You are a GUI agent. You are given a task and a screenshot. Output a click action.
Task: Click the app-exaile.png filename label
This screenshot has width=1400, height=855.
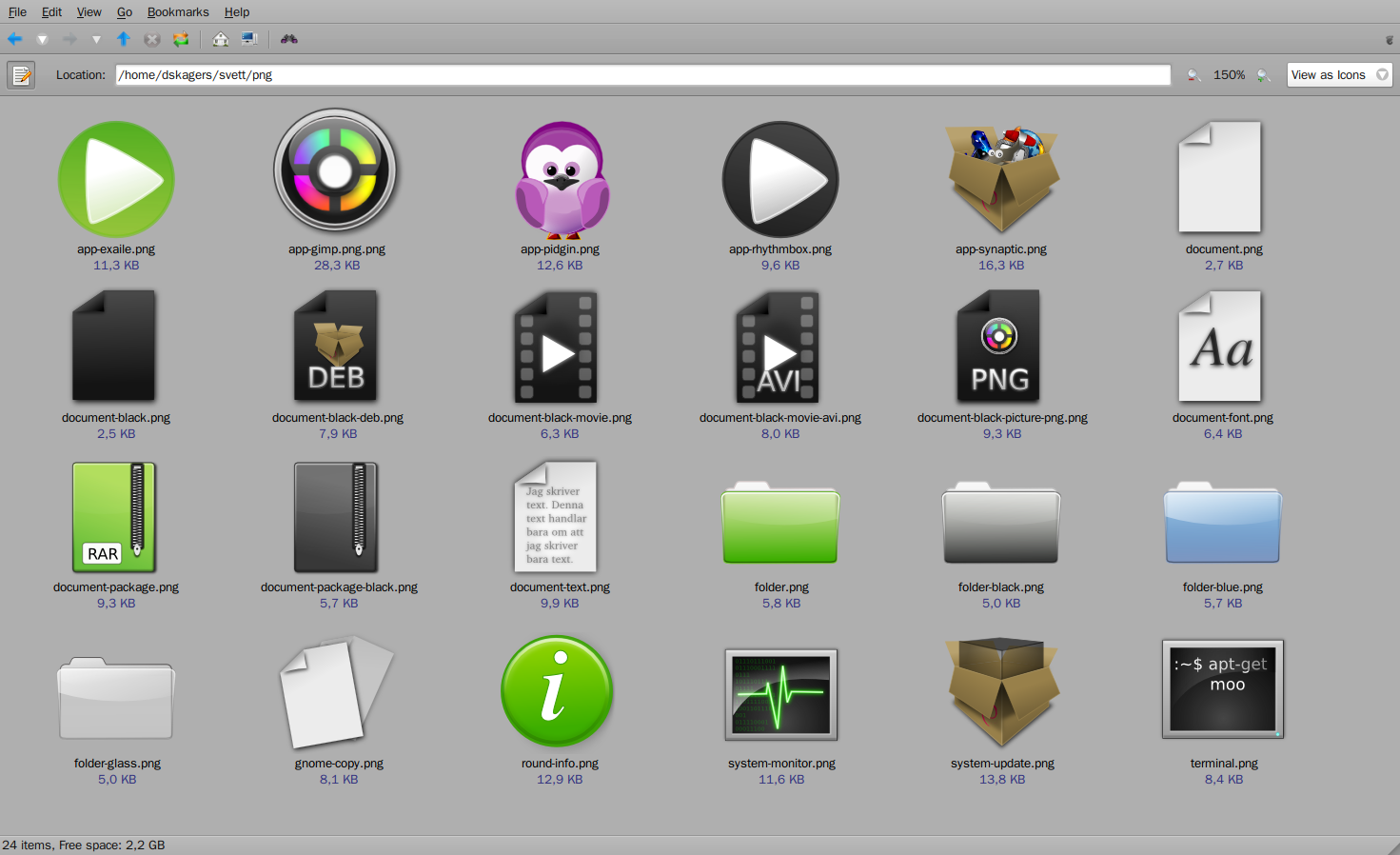116,249
